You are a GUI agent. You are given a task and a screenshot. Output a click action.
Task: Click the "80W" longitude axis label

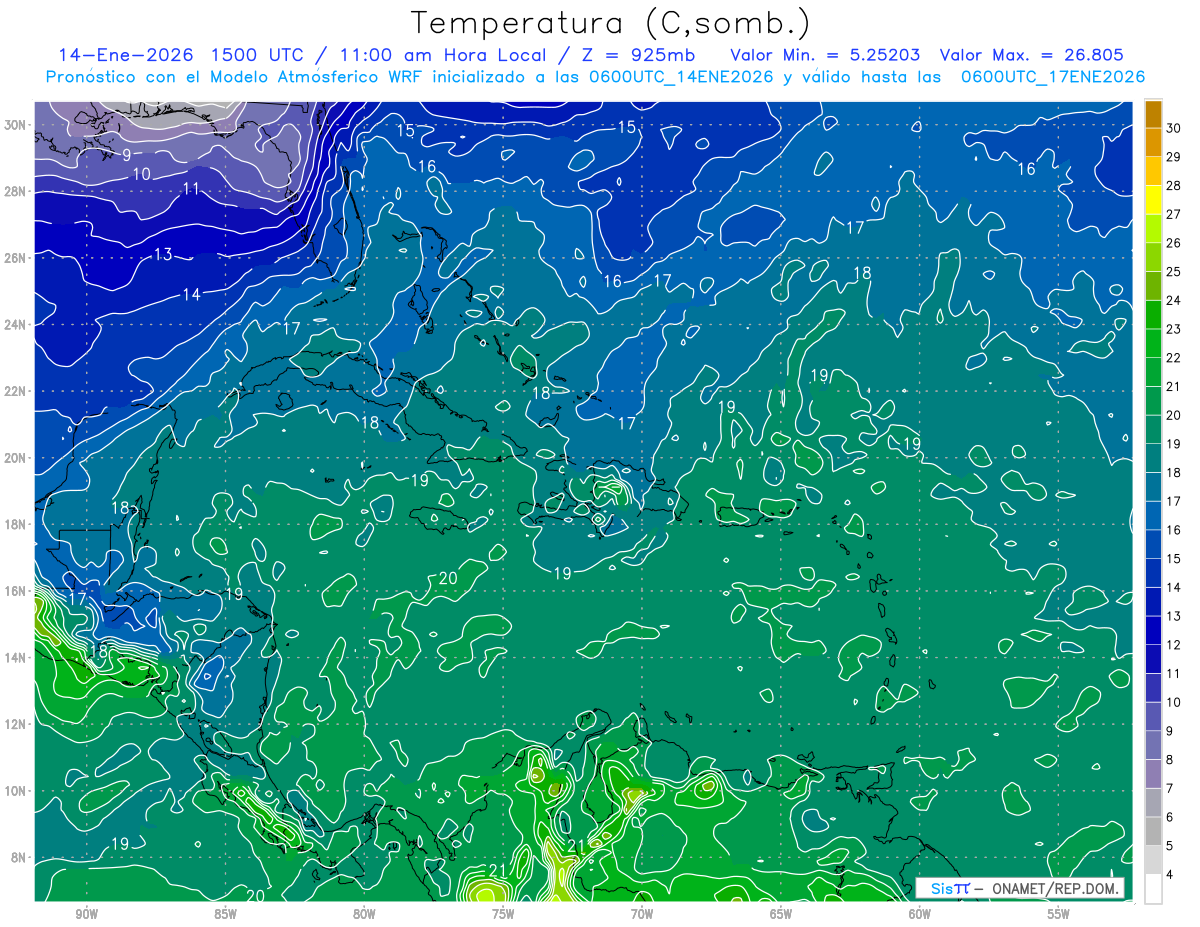(x=364, y=914)
